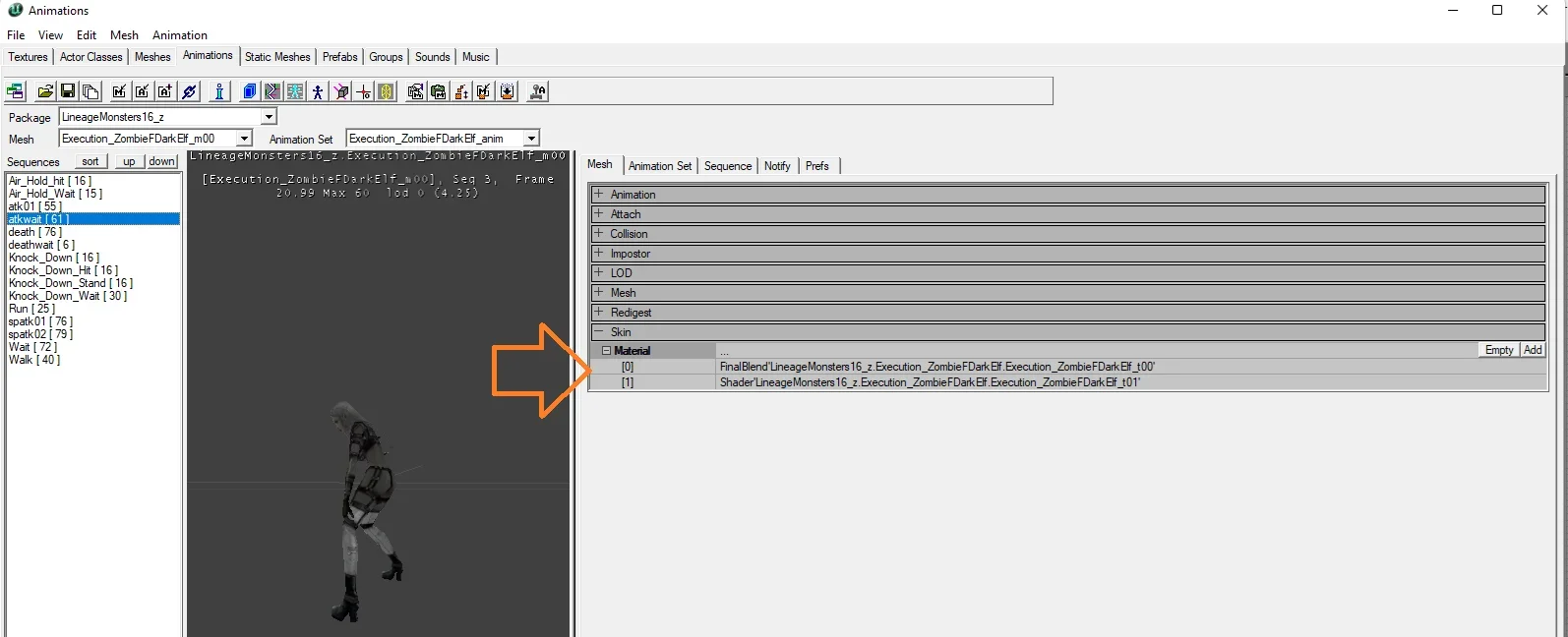The height and width of the screenshot is (637, 1568).
Task: Click the blue stick figure icon
Action: click(318, 91)
